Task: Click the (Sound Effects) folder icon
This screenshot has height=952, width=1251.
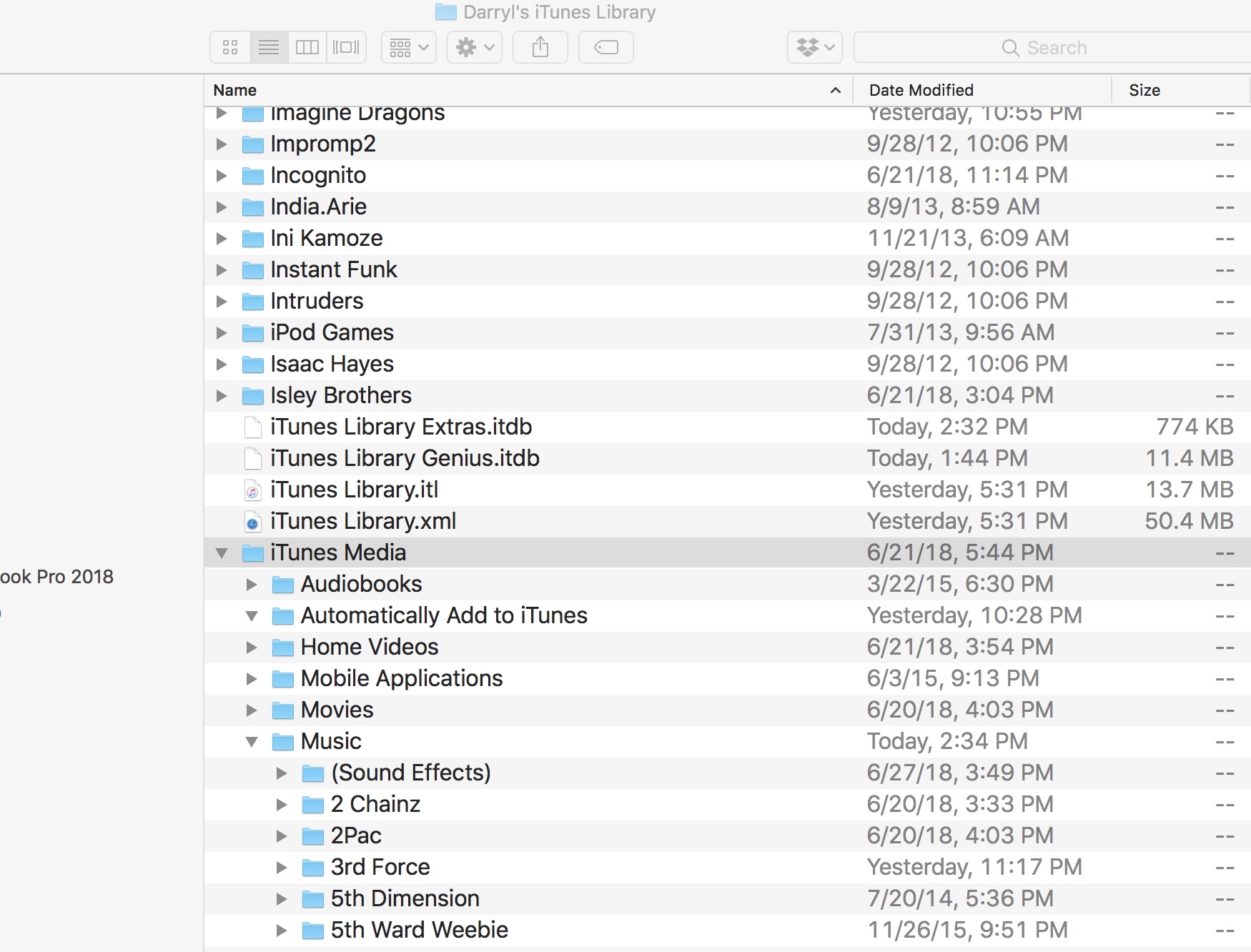Action: click(x=313, y=773)
